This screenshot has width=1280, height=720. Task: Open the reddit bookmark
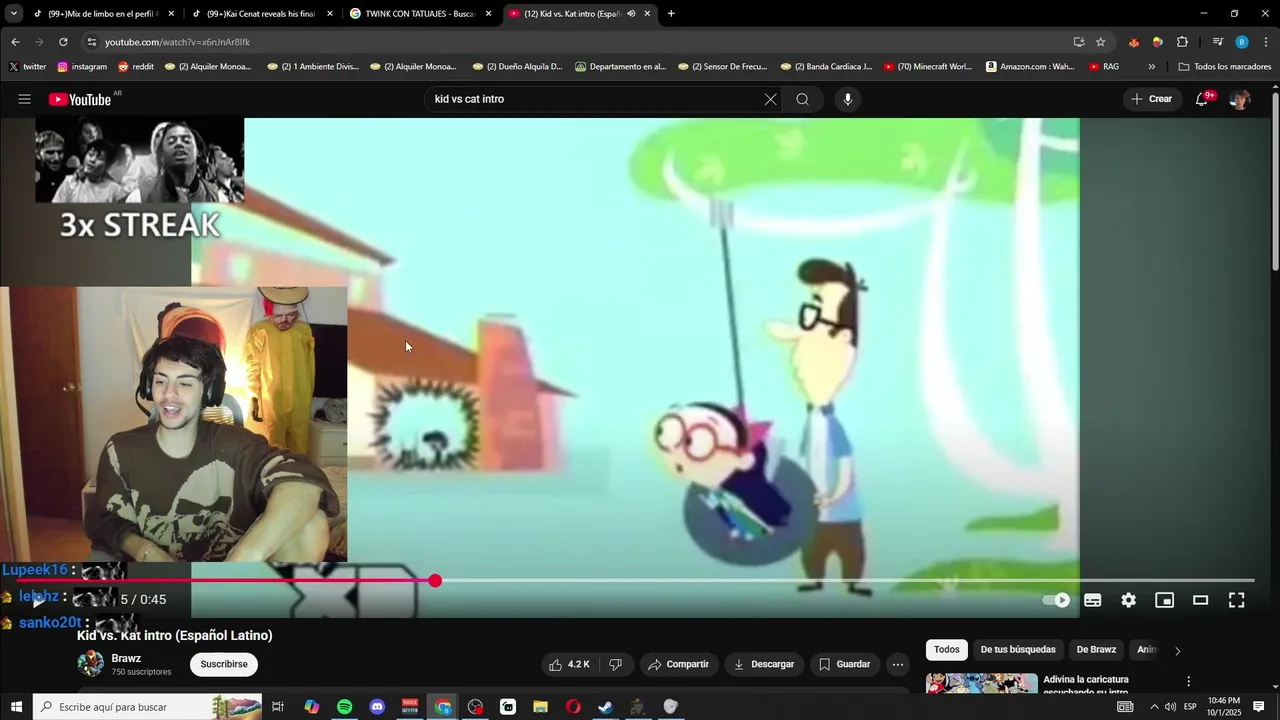point(136,67)
